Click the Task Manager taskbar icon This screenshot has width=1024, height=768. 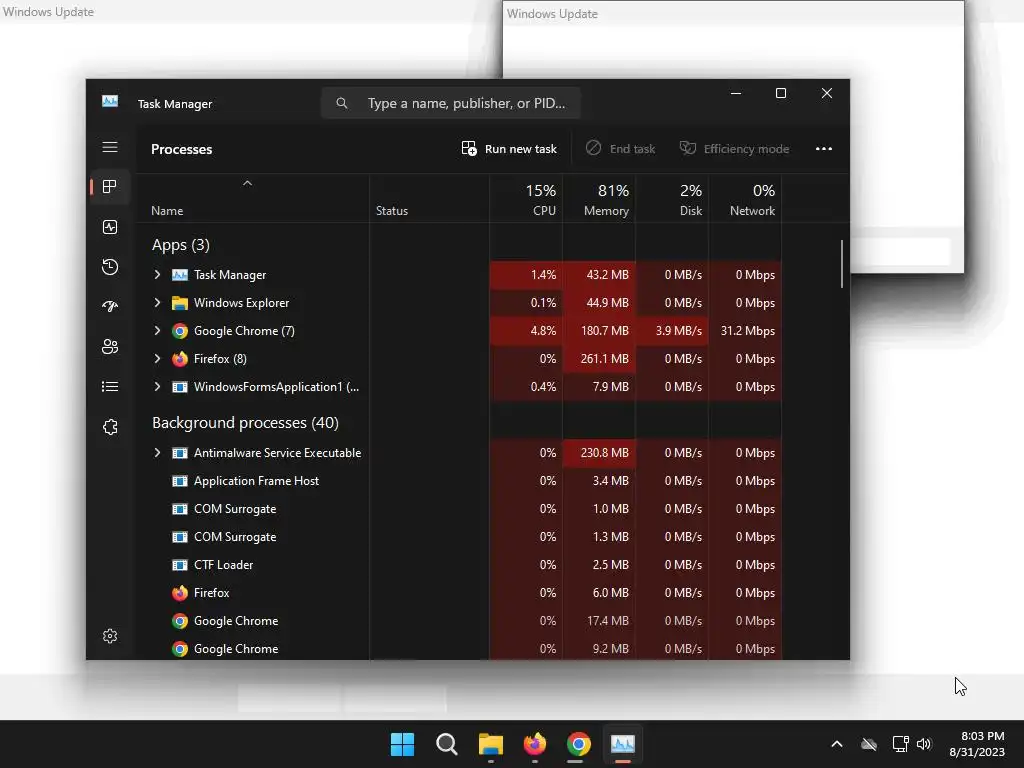tap(622, 744)
